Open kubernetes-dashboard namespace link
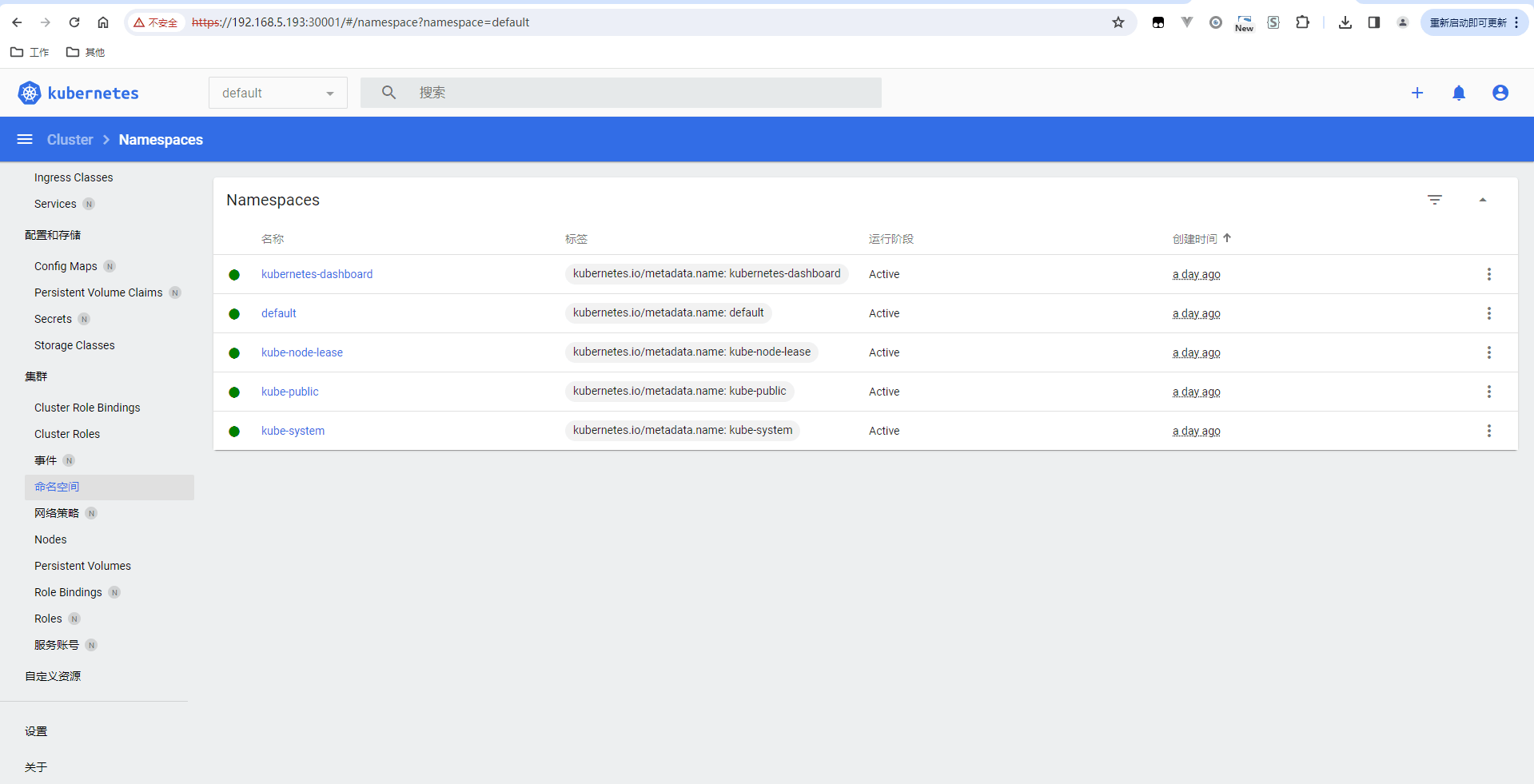Image resolution: width=1534 pixels, height=784 pixels. click(x=317, y=274)
